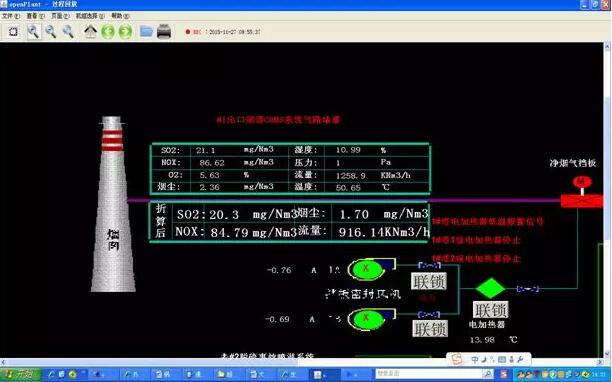Screen dimensions: 612x382
Task: Open the 帮助 menu
Action: coord(120,16)
